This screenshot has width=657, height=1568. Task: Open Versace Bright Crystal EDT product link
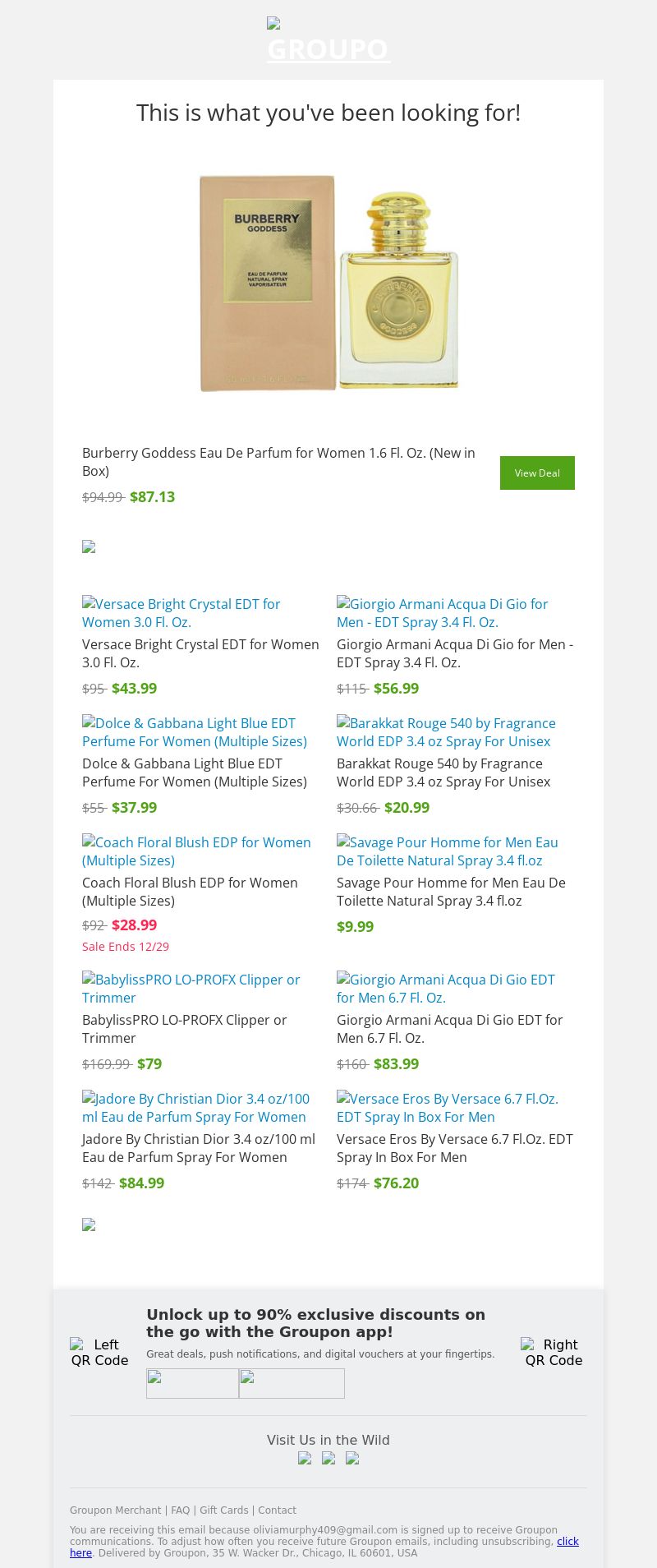(x=181, y=613)
